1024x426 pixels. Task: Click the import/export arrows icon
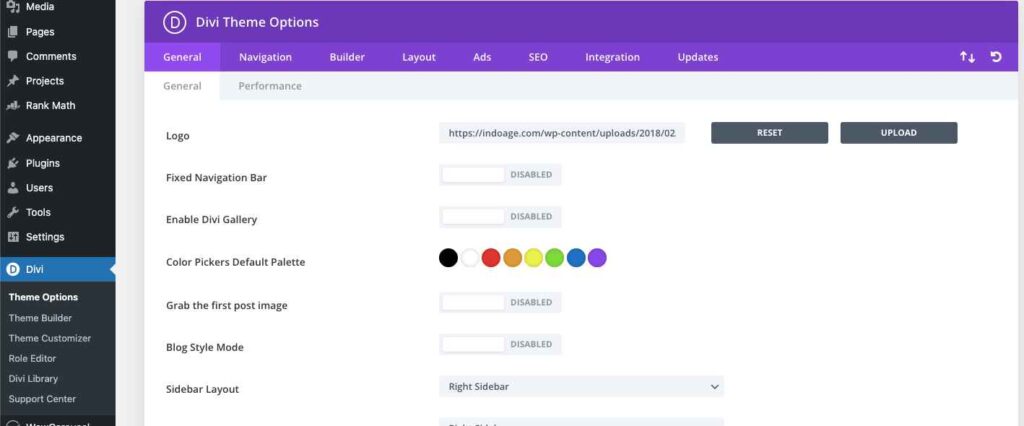967,57
